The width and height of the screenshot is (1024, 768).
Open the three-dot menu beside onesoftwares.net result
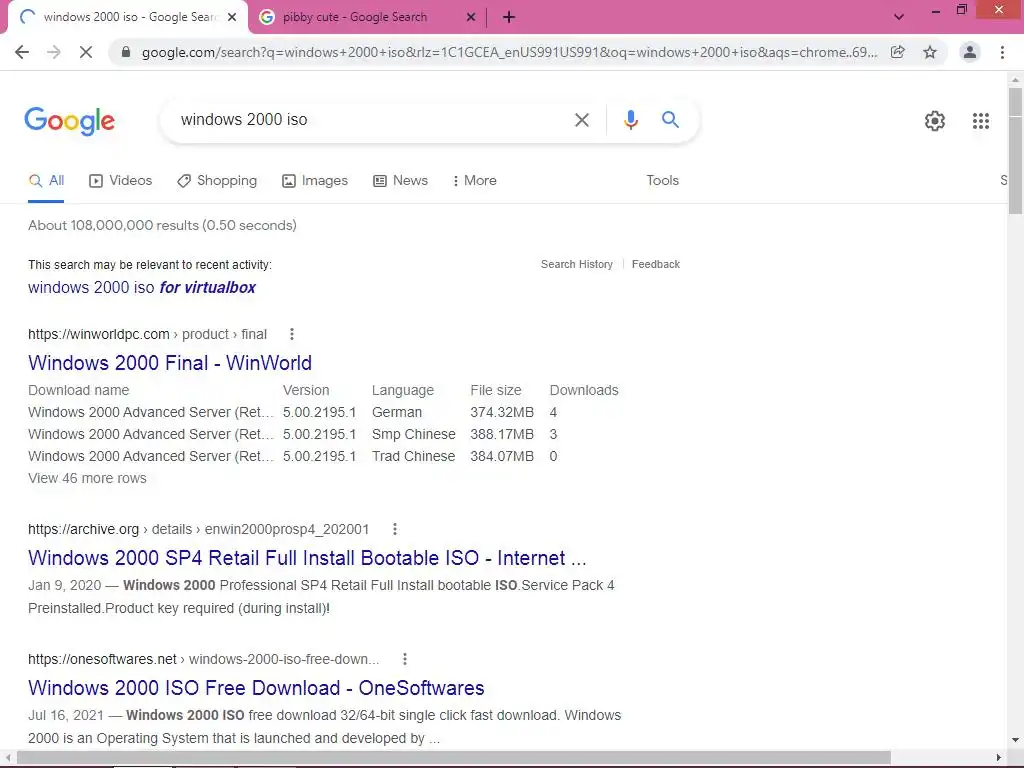405,659
